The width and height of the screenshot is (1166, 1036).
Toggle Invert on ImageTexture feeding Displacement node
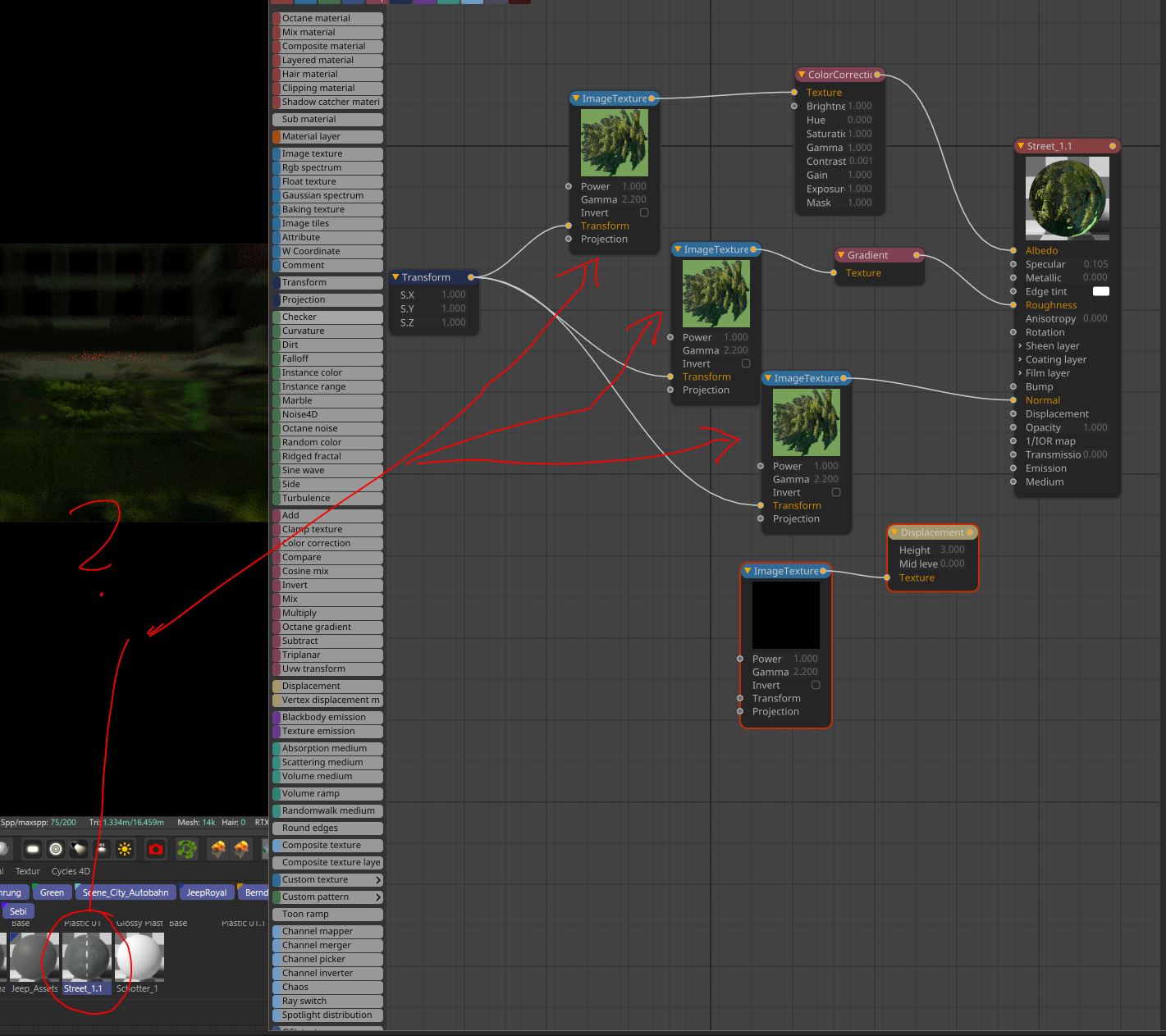(816, 685)
